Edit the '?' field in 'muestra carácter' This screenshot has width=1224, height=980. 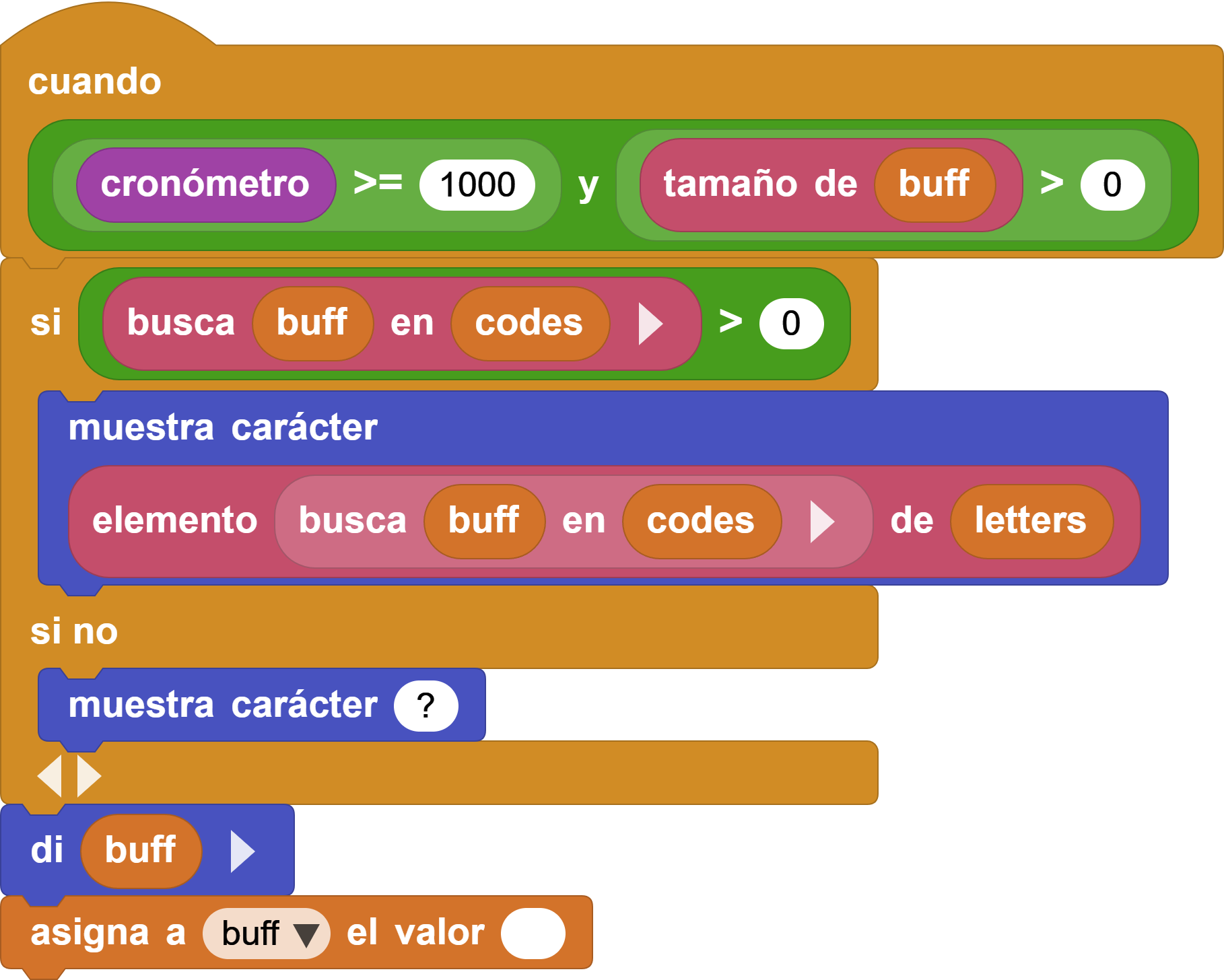tap(426, 705)
